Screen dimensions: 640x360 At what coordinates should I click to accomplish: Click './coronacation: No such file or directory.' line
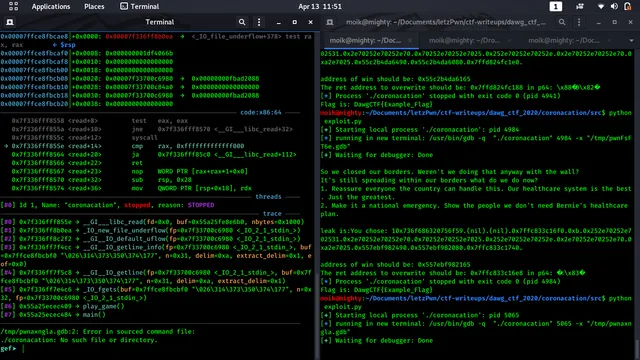point(79,340)
